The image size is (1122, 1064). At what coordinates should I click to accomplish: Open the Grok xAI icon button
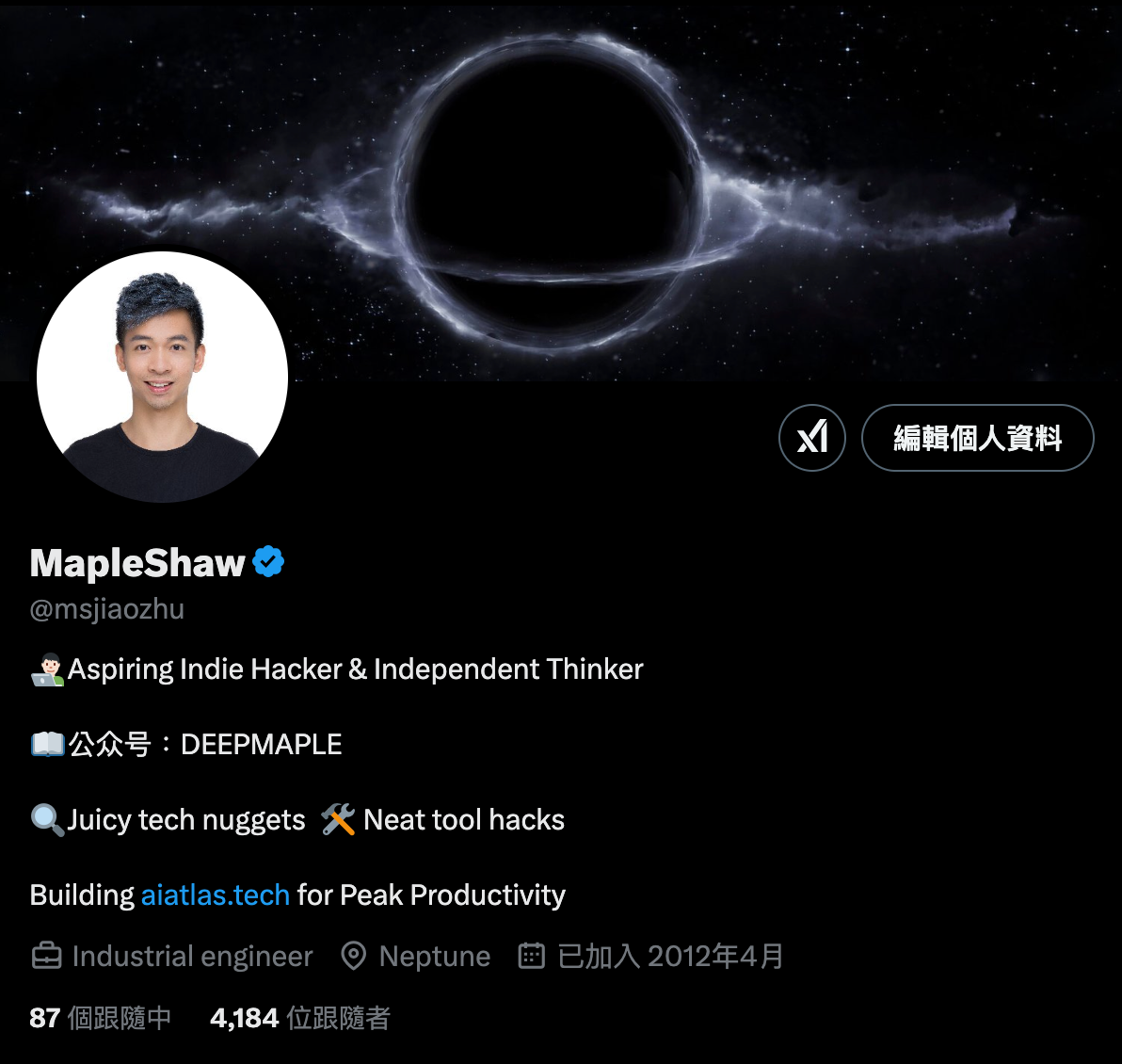pyautogui.click(x=812, y=438)
